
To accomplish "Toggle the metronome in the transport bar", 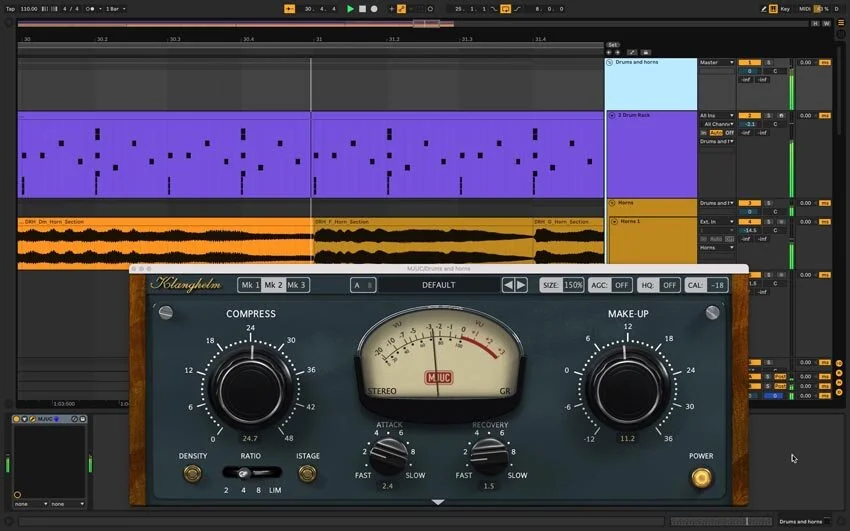I will pyautogui.click(x=91, y=9).
